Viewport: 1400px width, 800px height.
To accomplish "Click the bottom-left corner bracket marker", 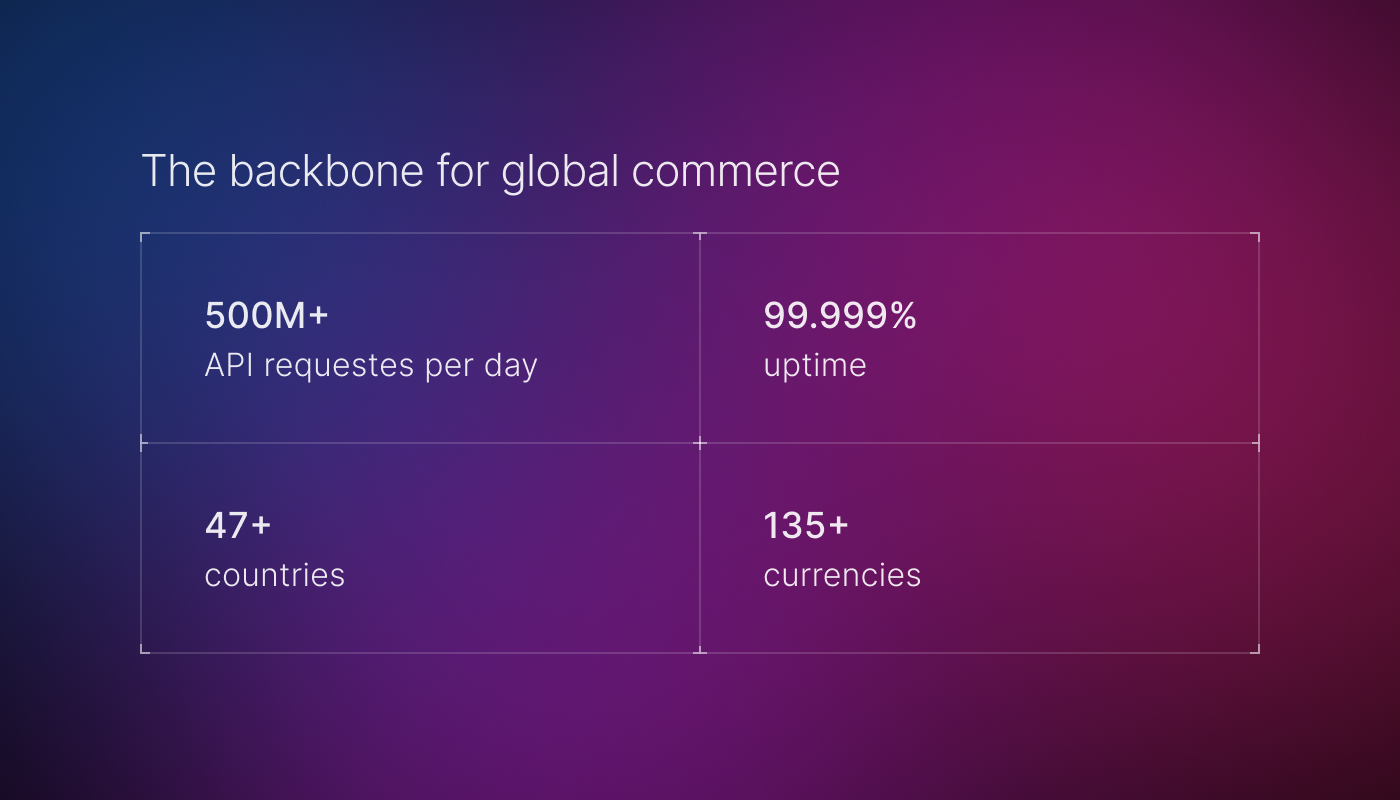I will (x=142, y=651).
